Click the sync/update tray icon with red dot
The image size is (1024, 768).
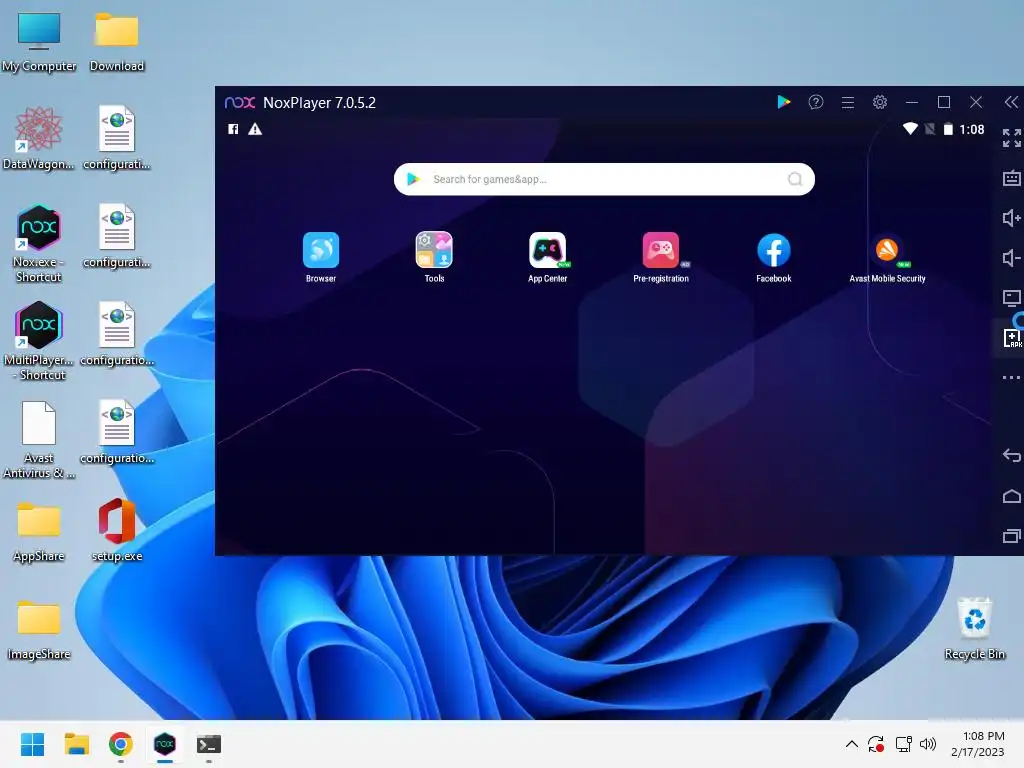click(876, 744)
